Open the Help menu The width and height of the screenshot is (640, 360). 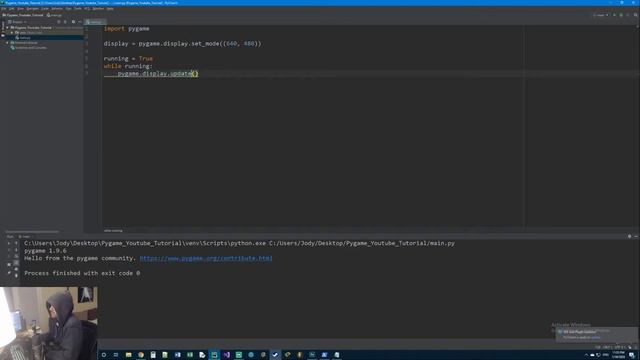110,9
